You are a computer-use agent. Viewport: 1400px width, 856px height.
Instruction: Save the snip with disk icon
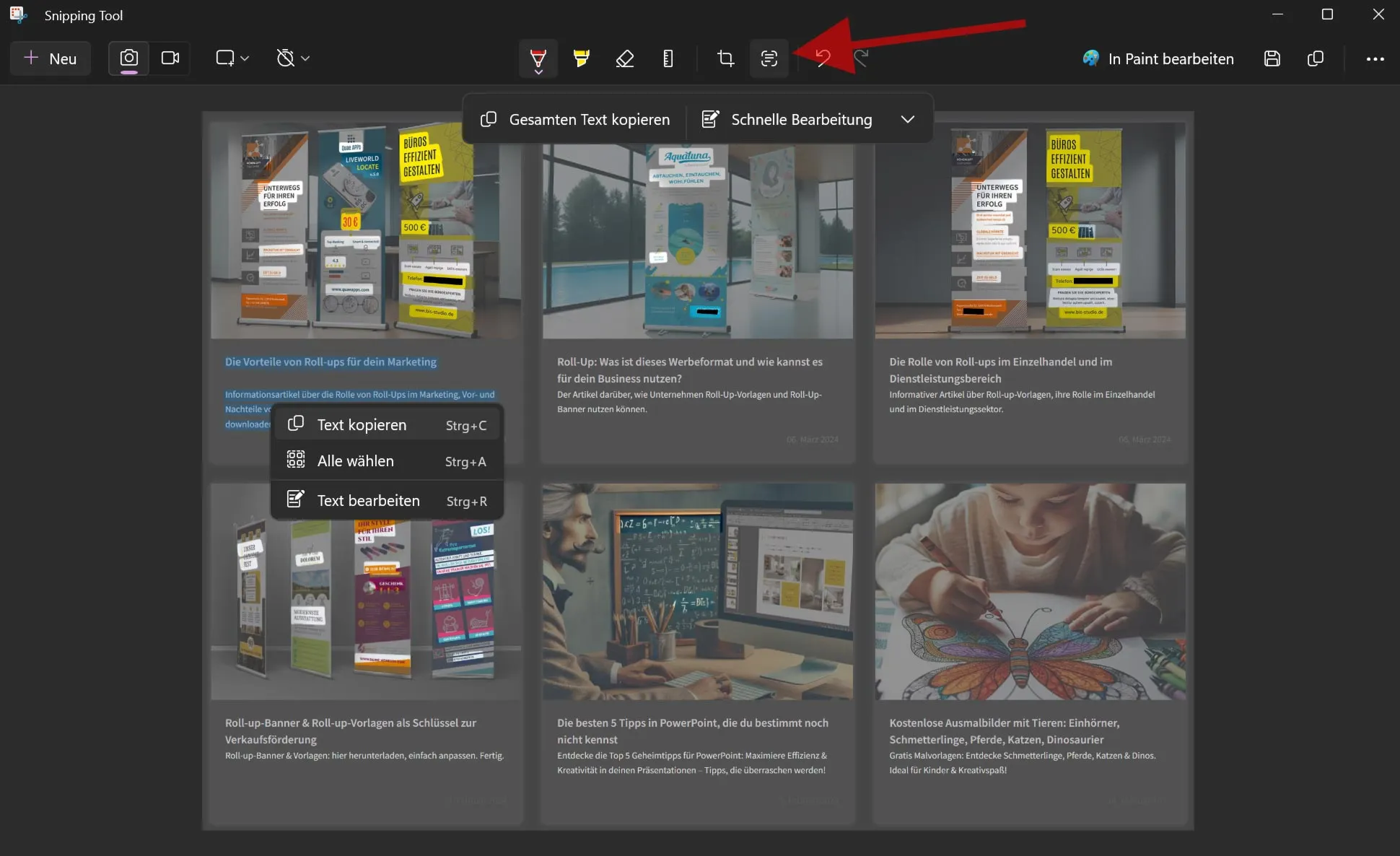[x=1272, y=58]
